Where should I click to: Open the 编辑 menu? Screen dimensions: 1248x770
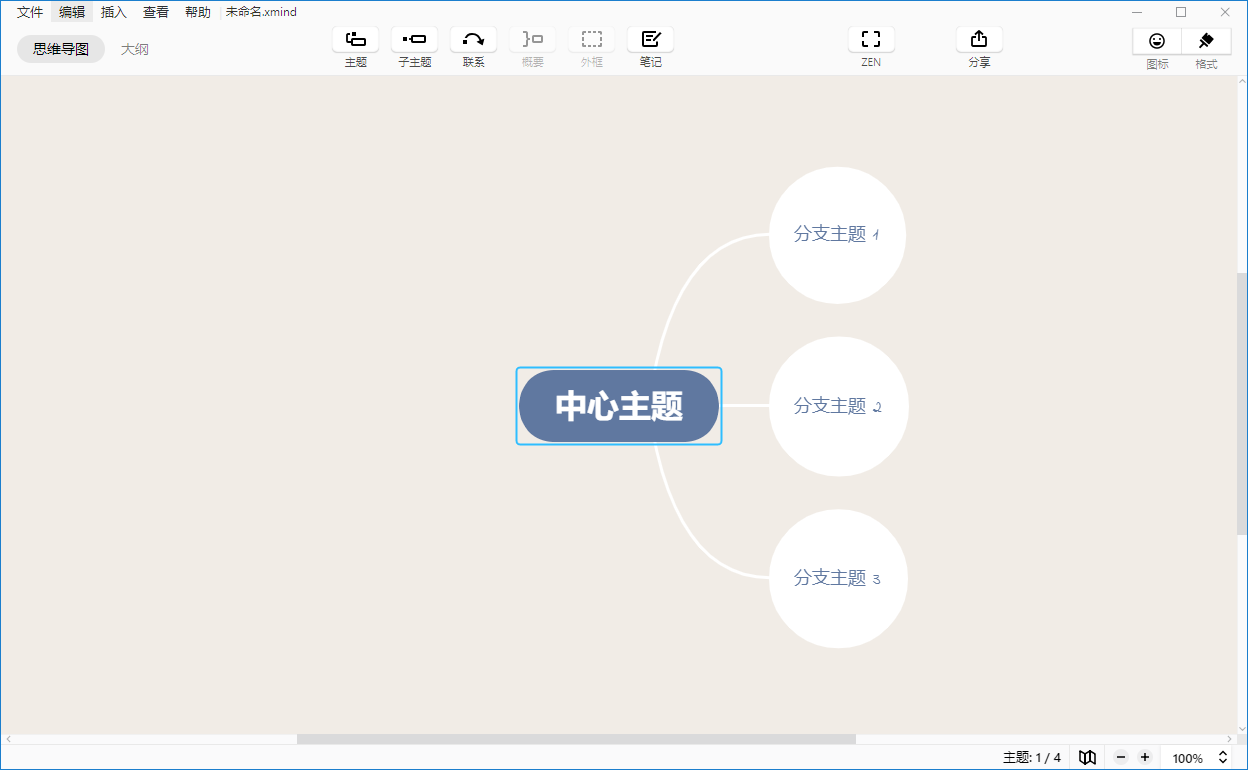(x=72, y=12)
